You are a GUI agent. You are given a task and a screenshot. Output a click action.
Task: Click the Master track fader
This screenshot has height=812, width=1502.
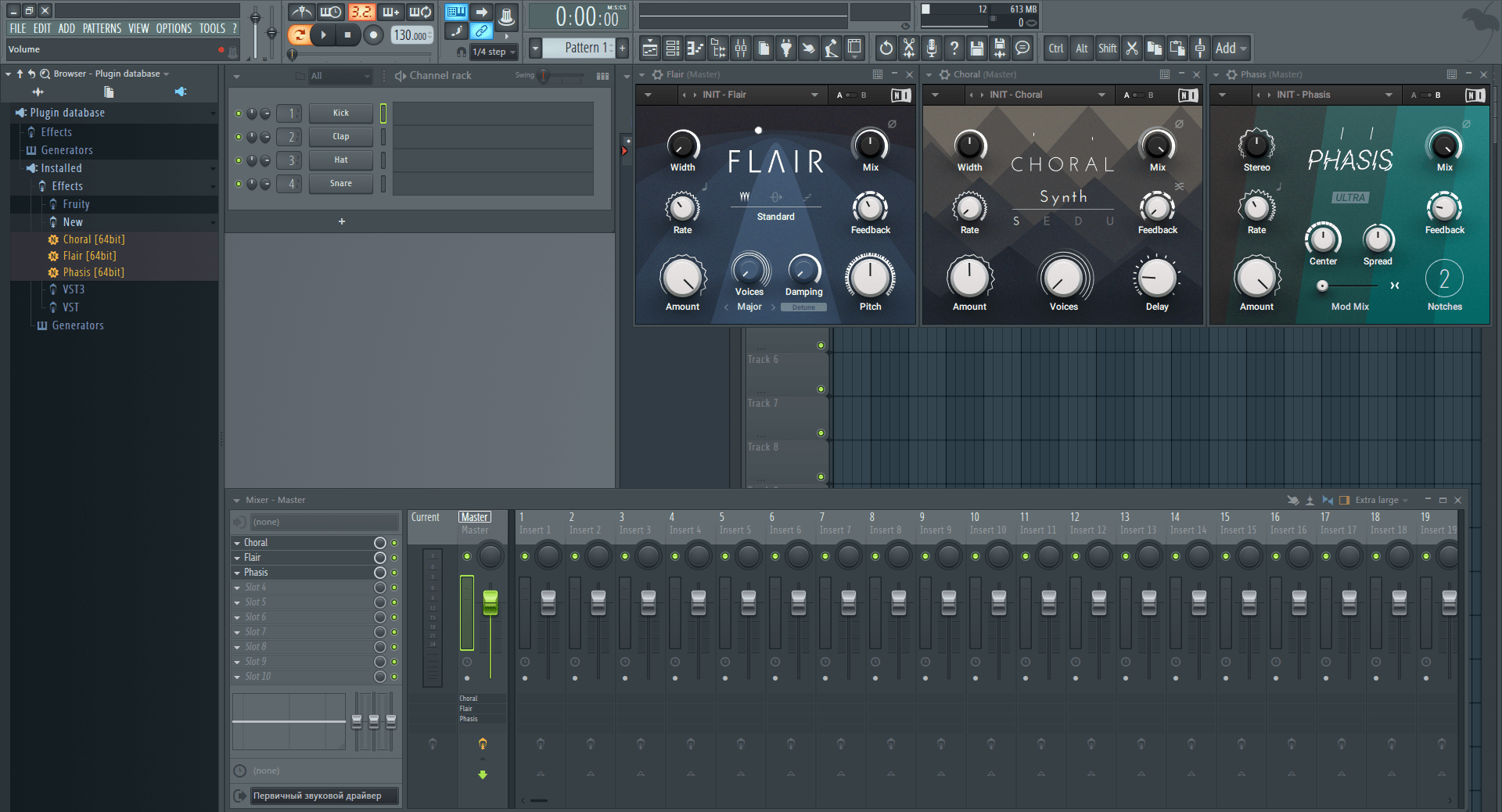point(490,601)
